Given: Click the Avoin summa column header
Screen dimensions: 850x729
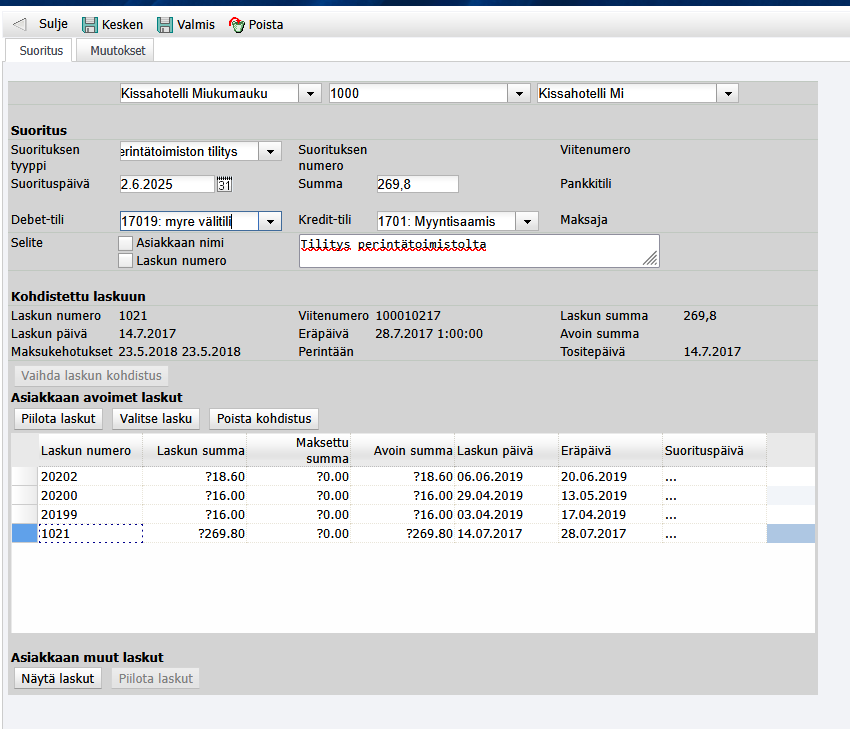Looking at the screenshot, I should coord(403,450).
